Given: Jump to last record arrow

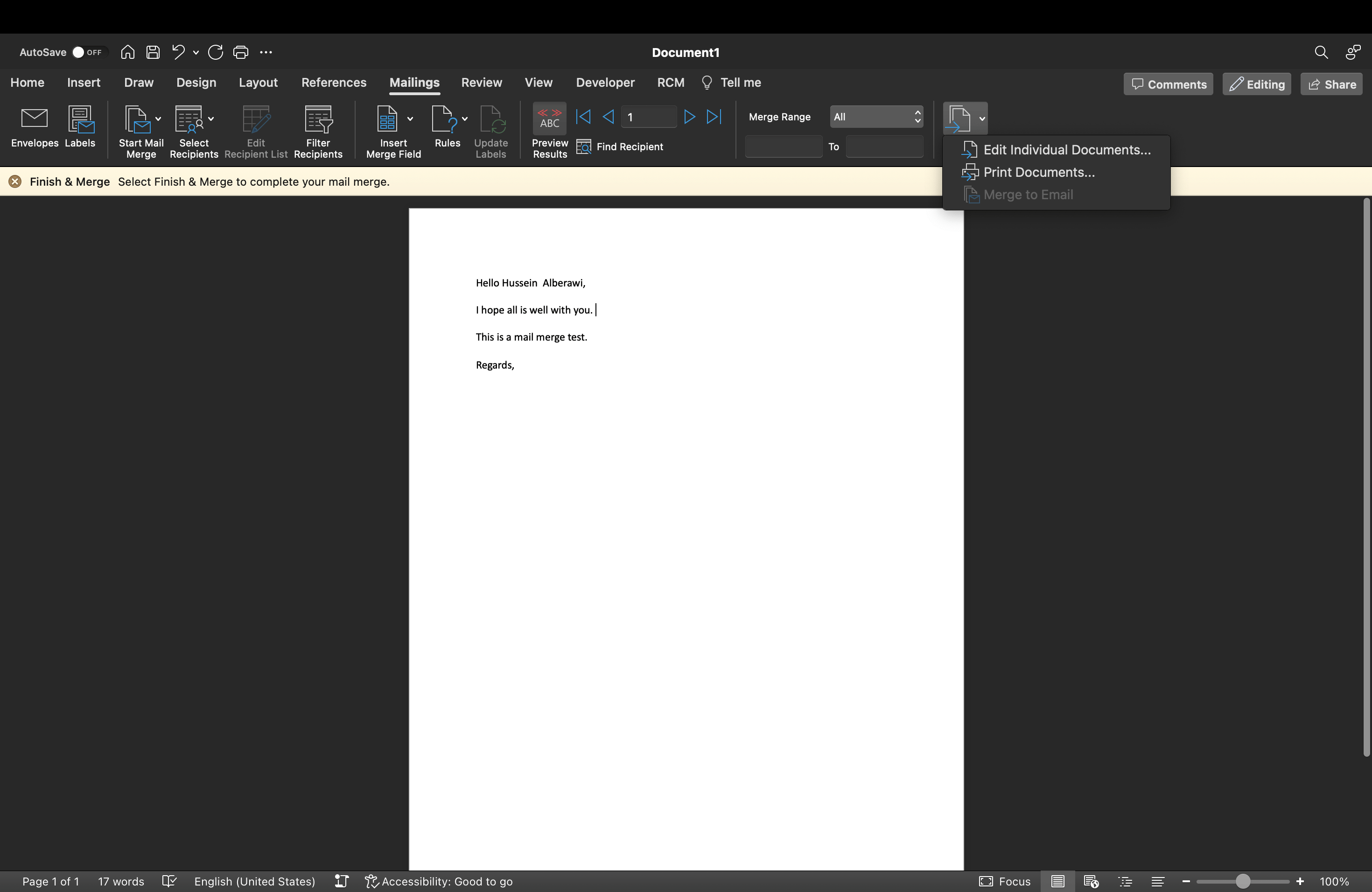Looking at the screenshot, I should click(714, 117).
